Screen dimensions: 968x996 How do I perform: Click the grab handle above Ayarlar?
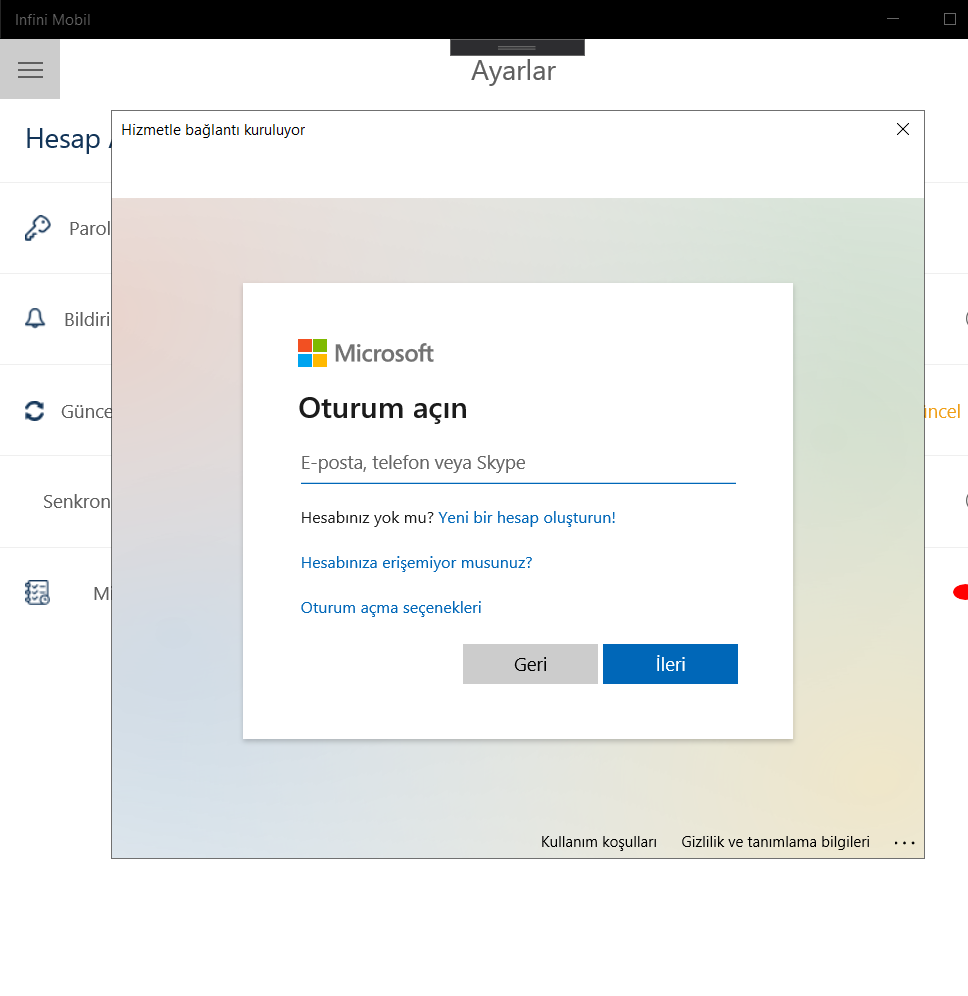click(x=517, y=48)
